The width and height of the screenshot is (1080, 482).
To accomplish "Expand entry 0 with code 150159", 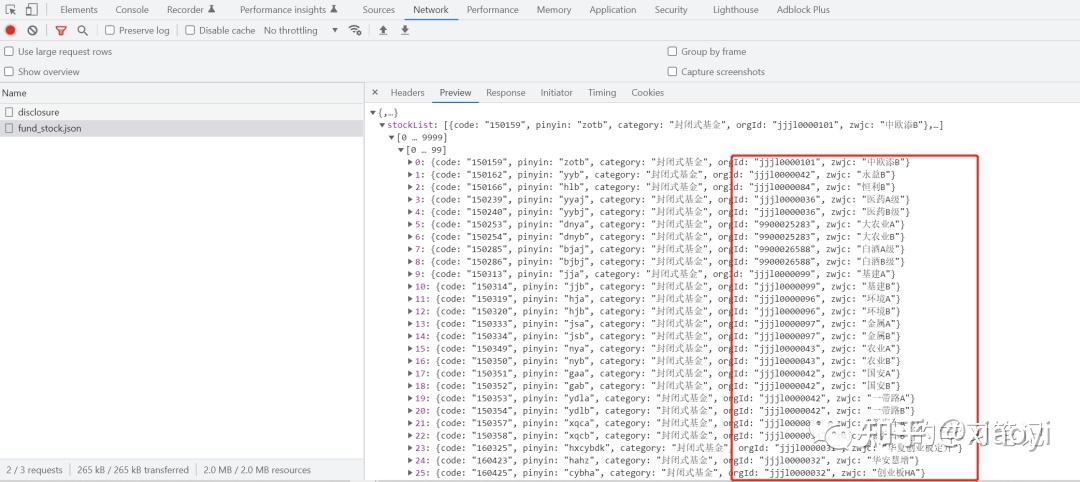I will pyautogui.click(x=411, y=163).
